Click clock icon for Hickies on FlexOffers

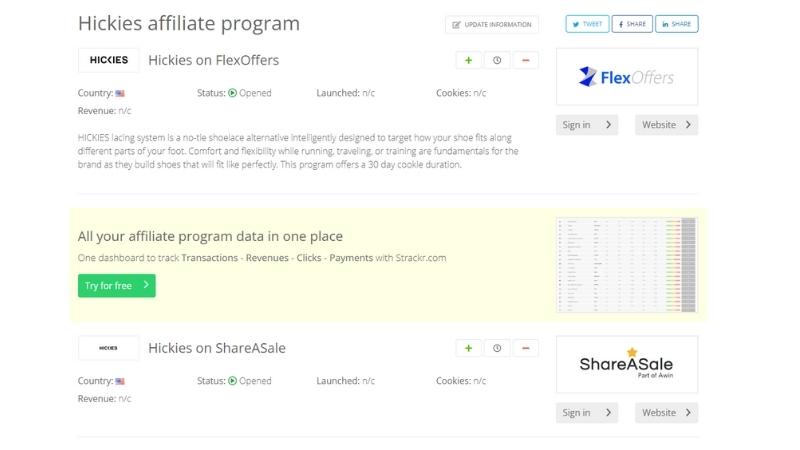coord(497,60)
